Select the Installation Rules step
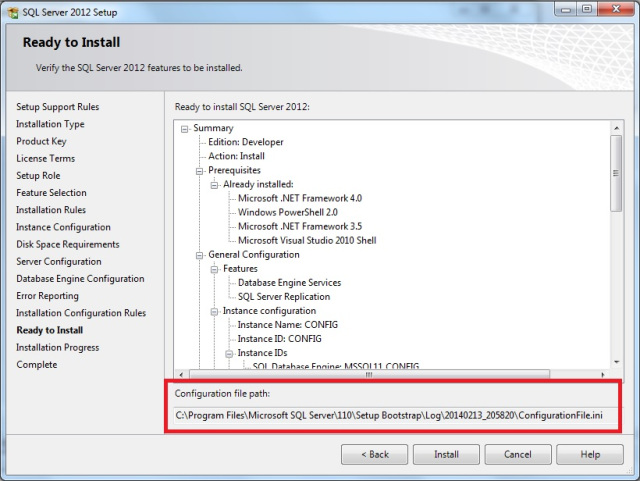The width and height of the screenshot is (640, 481). [51, 210]
